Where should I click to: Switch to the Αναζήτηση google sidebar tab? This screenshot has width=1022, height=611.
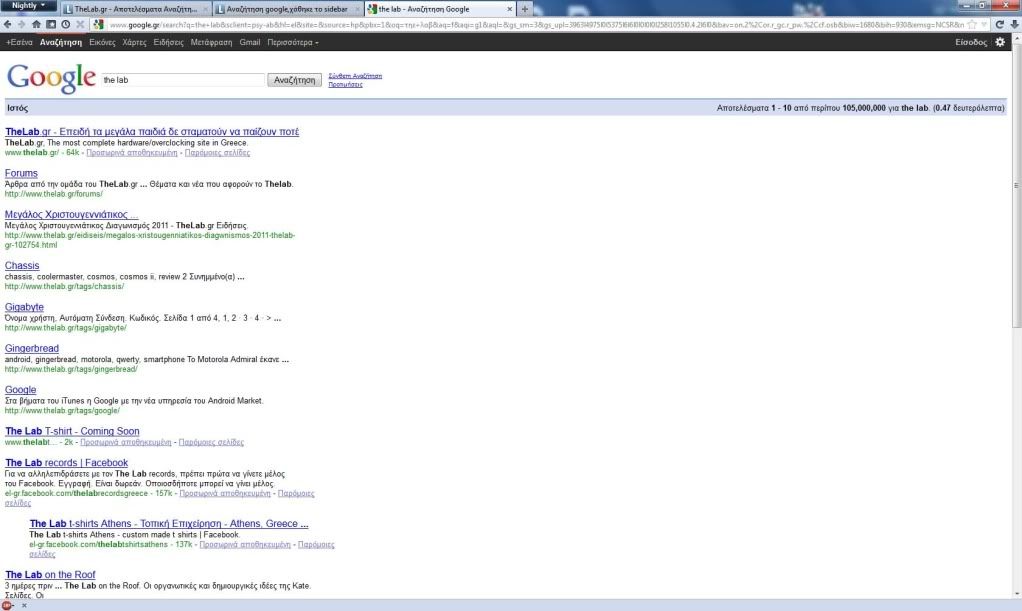[x=288, y=9]
